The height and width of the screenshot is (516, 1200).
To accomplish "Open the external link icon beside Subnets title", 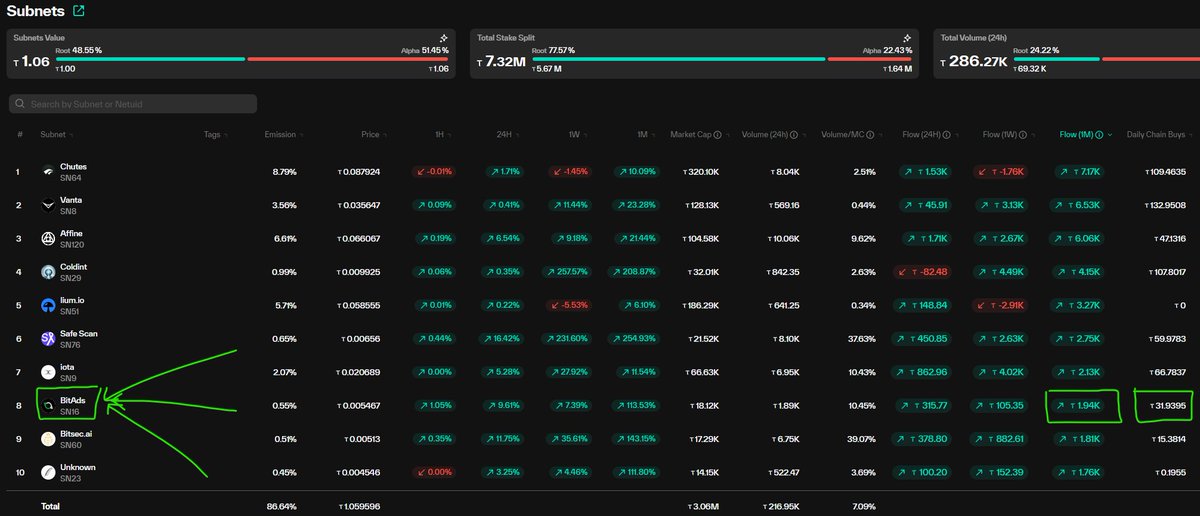I will (x=79, y=12).
